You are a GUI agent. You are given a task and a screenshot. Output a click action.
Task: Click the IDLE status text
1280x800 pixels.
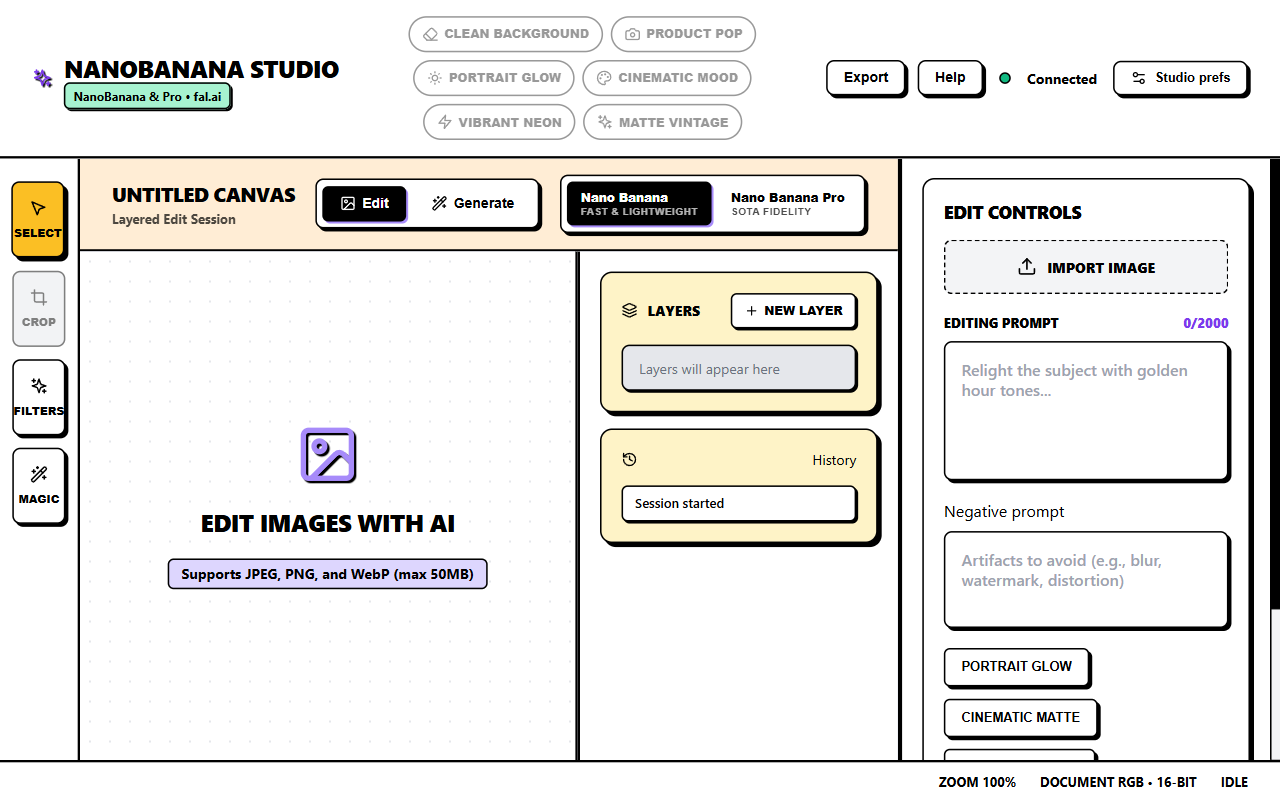point(1235,782)
